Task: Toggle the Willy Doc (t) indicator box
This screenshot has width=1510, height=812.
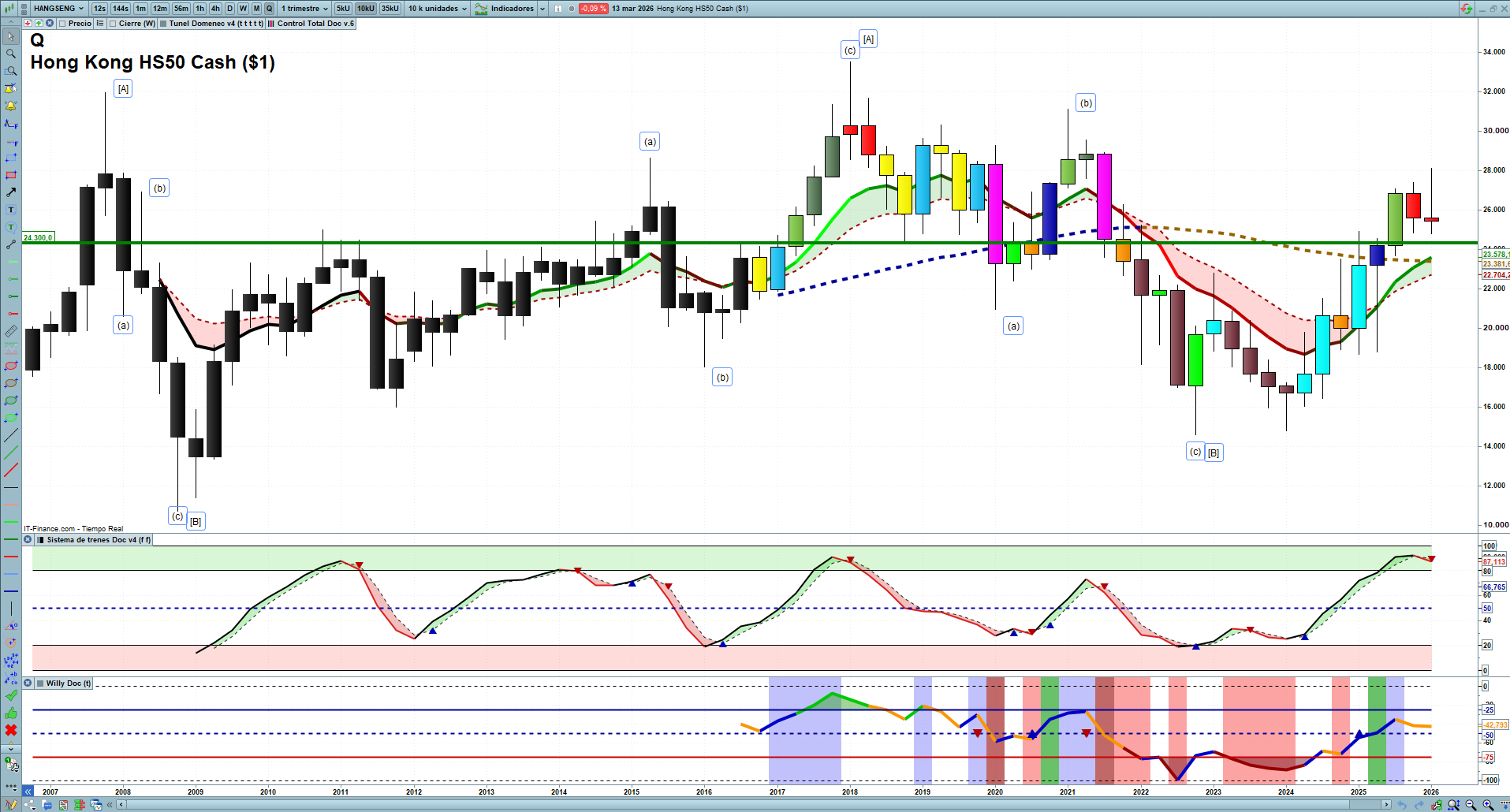Action: tap(40, 683)
